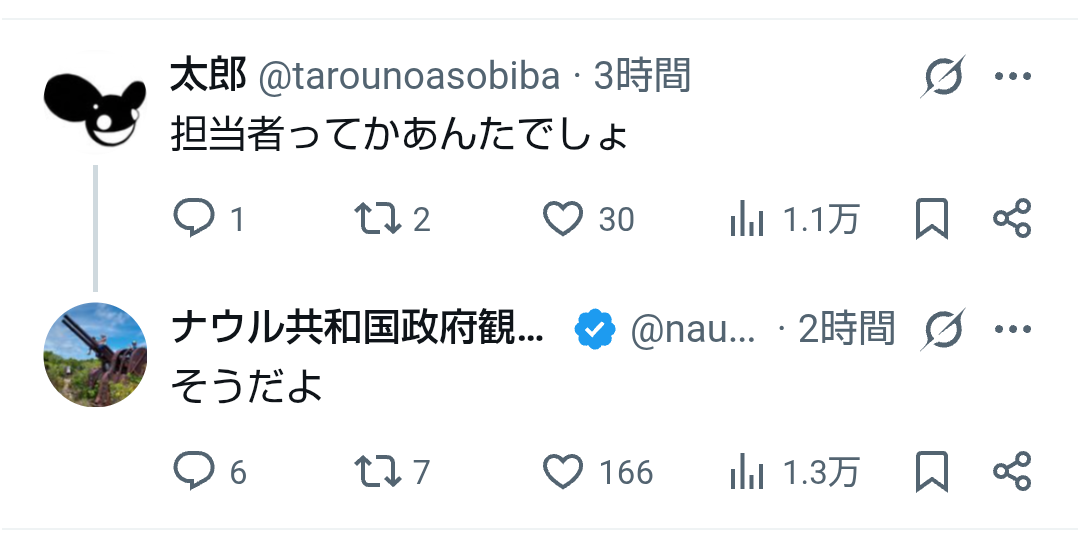Like the tweet by 太郎
The image size is (1080, 533).
click(x=563, y=218)
